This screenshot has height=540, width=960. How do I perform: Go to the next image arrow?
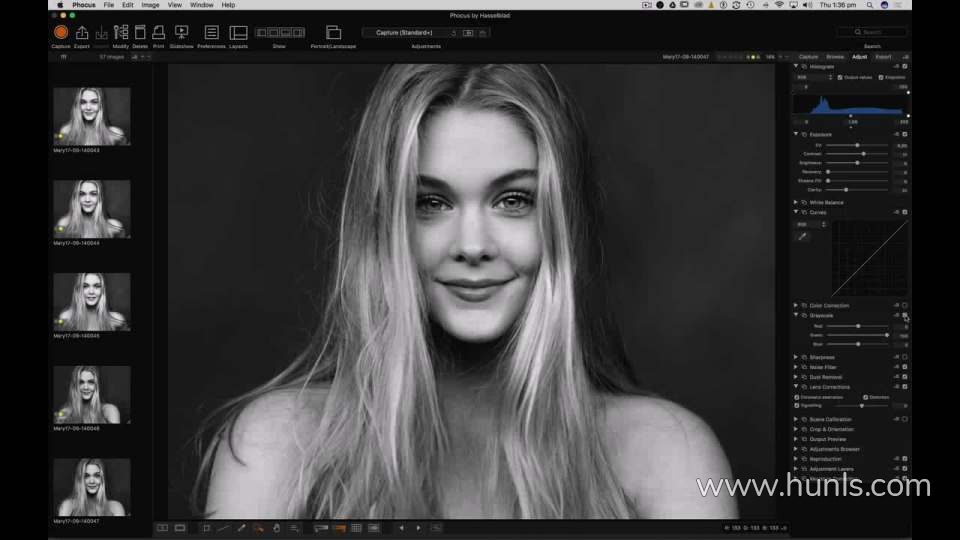419,528
